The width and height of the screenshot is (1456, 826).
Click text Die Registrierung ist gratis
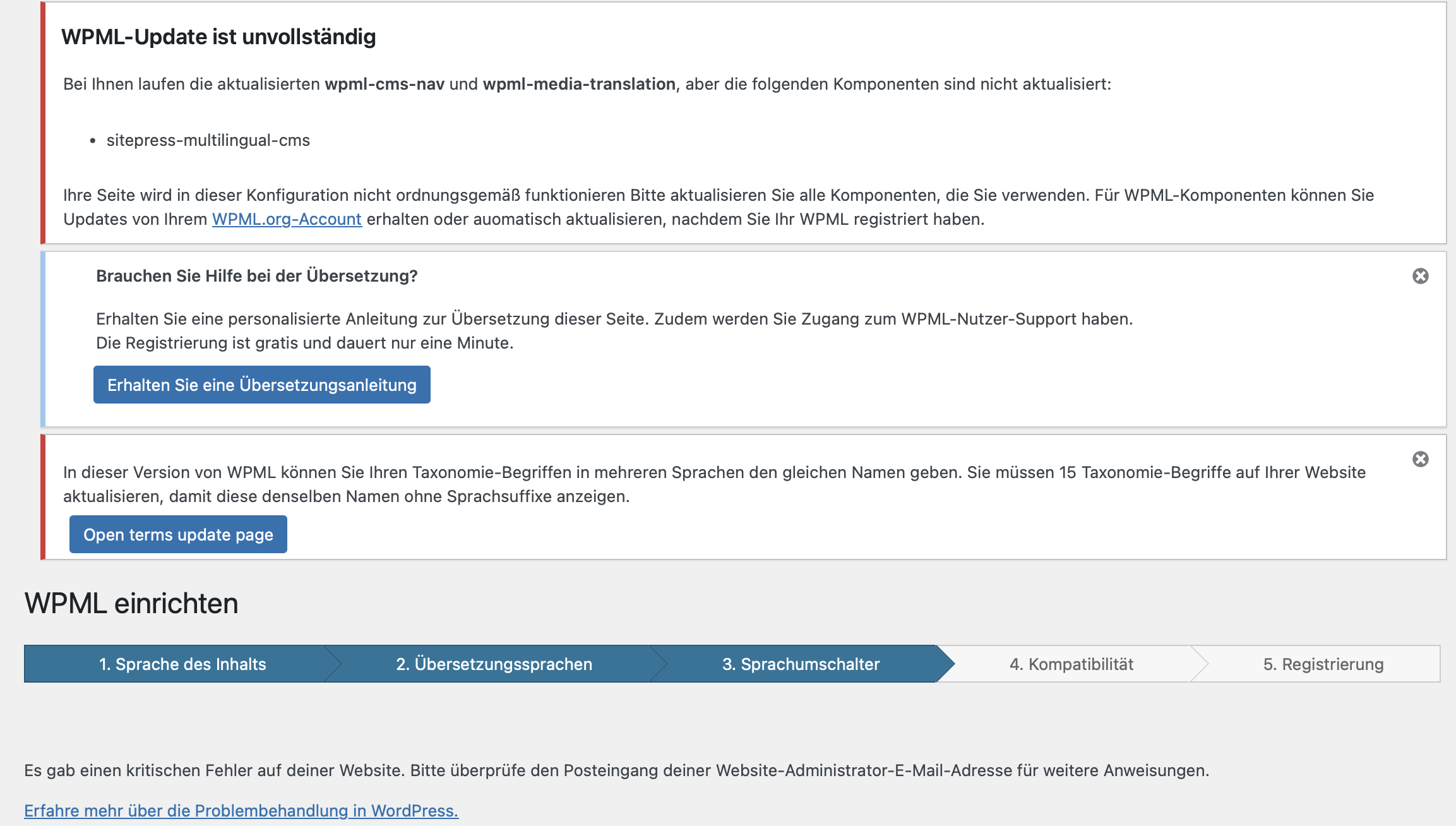305,343
